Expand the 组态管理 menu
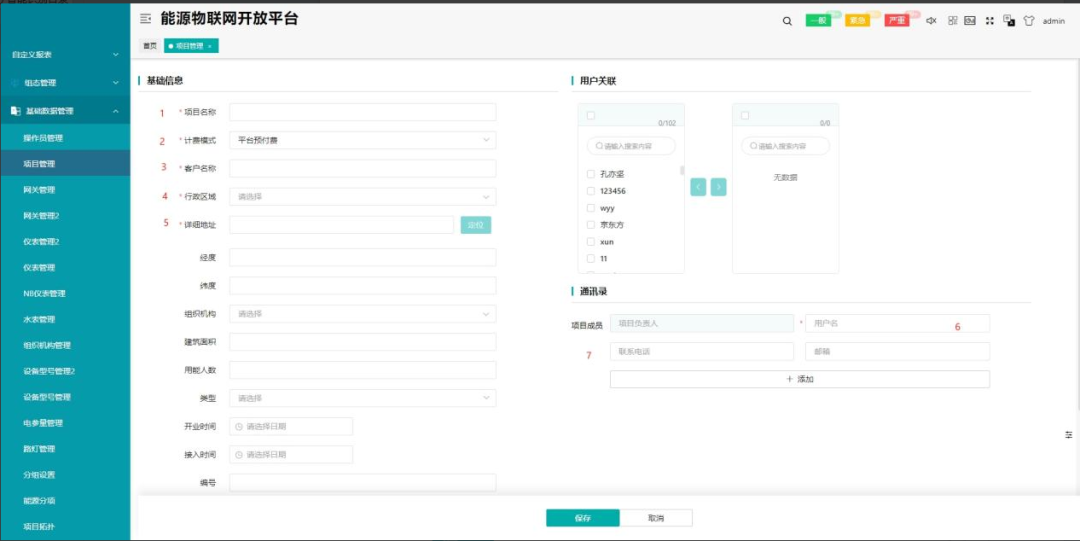Viewport: 1080px width, 541px height. click(65, 83)
